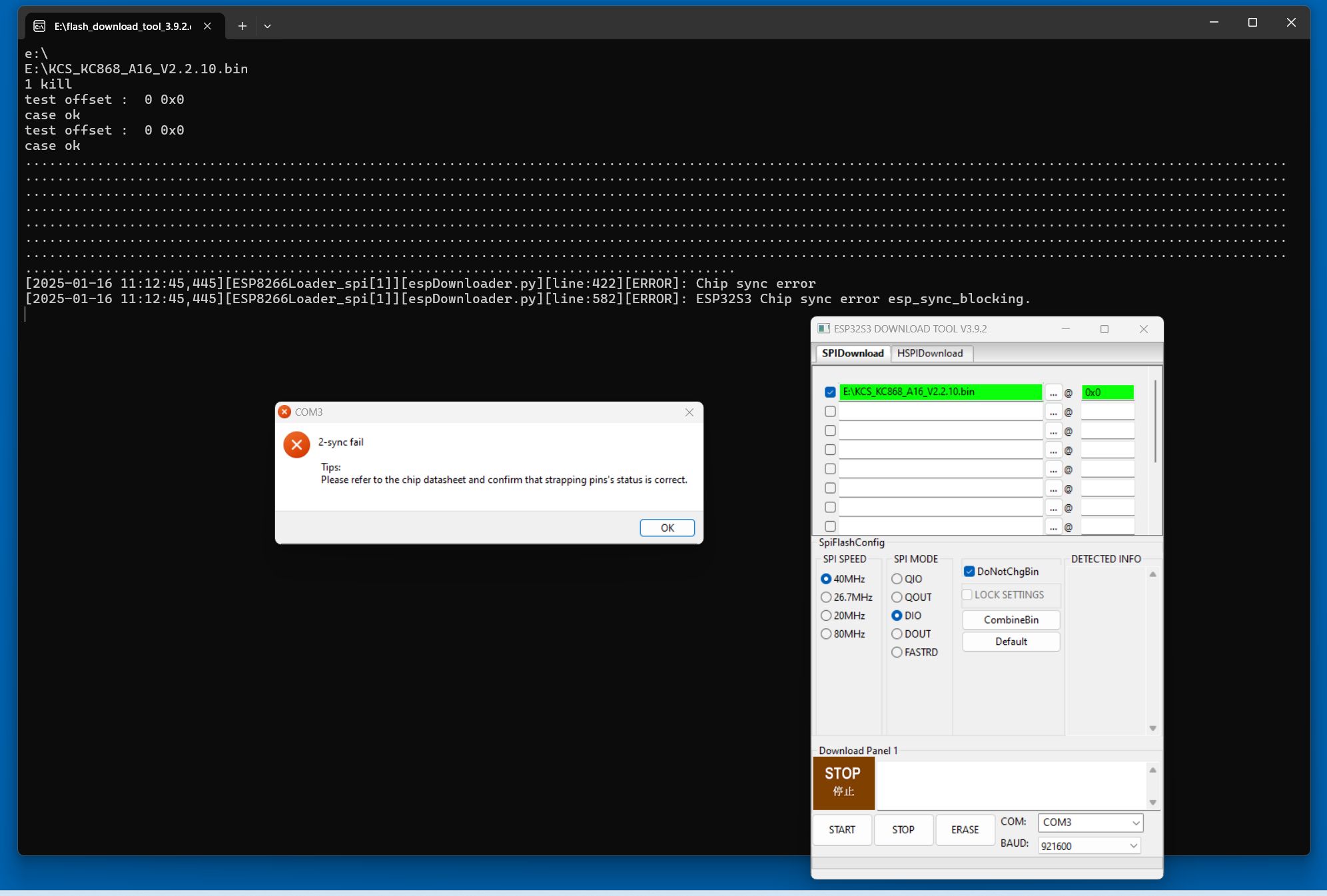The image size is (1327, 896).
Task: Disable the DoNotChgBin checkbox
Action: 969,572
